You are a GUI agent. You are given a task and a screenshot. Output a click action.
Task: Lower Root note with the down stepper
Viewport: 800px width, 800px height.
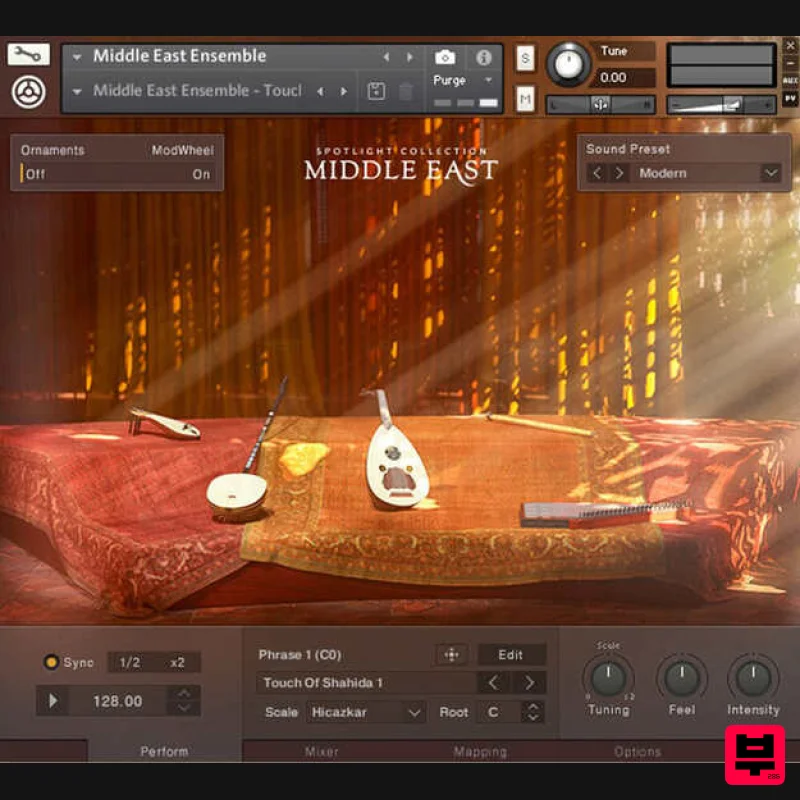[x=533, y=717]
